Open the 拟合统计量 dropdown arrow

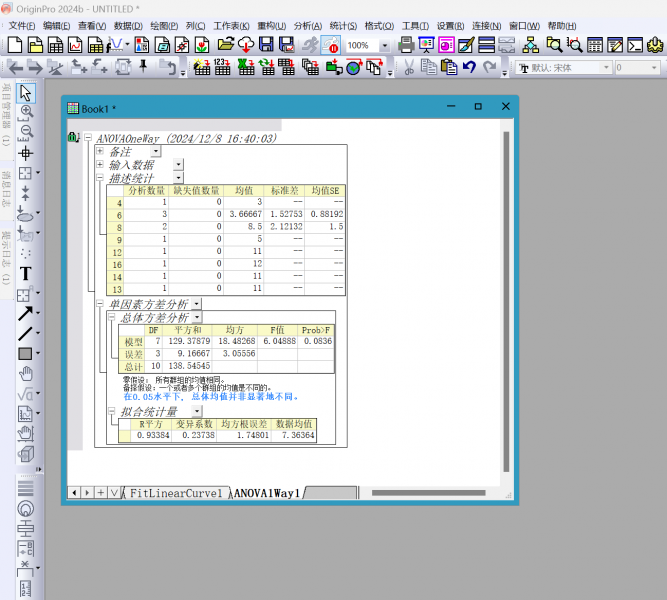[x=197, y=411]
